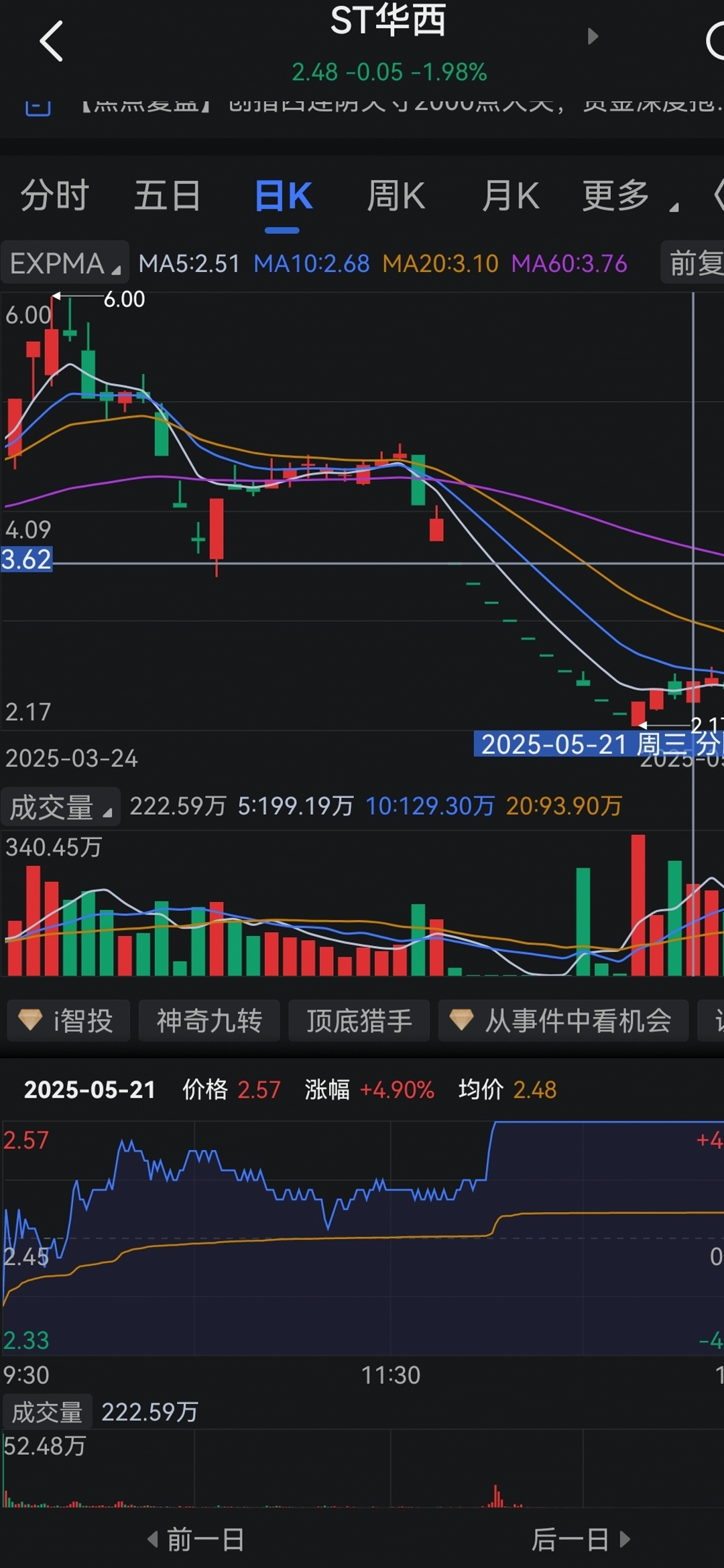
Task: Open the scrolling news headline
Action: (x=402, y=107)
